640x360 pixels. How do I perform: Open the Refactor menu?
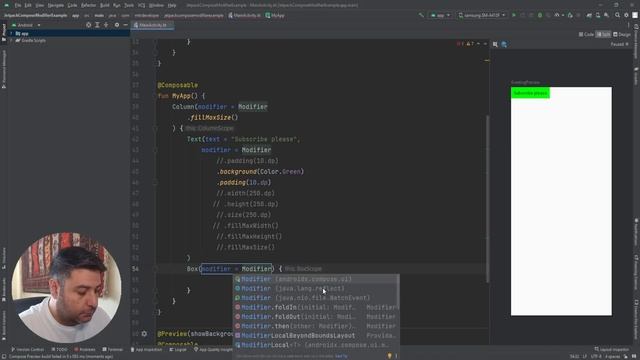88,5
